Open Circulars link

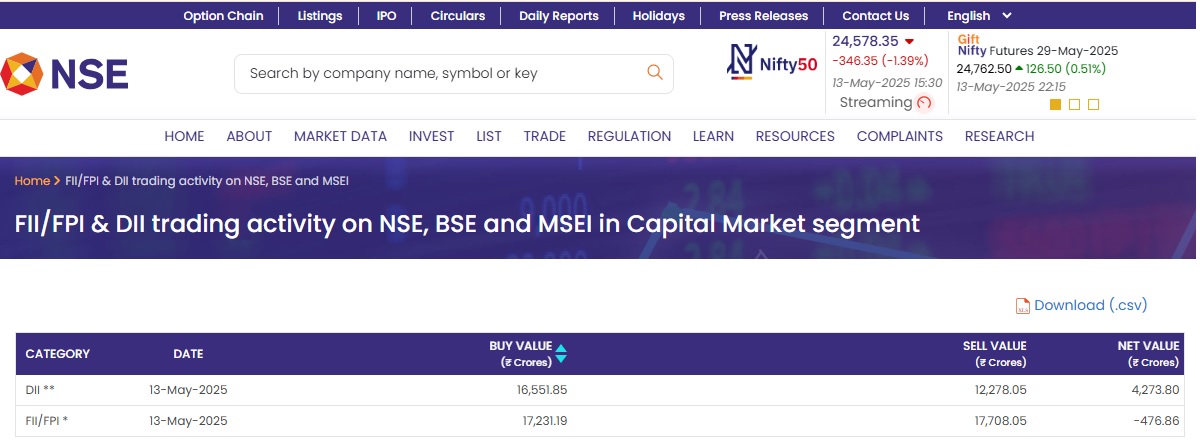coord(458,16)
